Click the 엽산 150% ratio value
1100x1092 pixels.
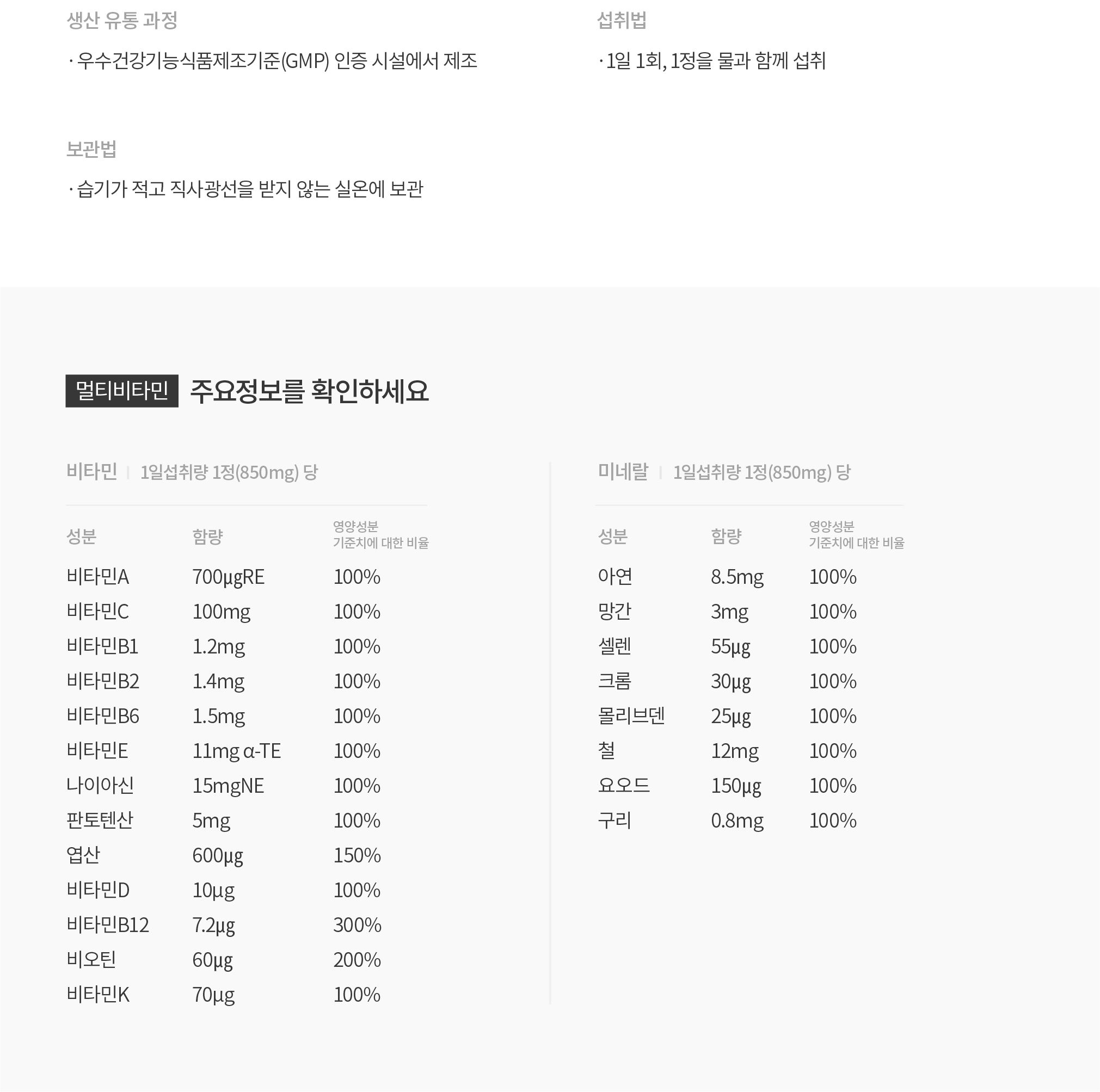coord(357,855)
